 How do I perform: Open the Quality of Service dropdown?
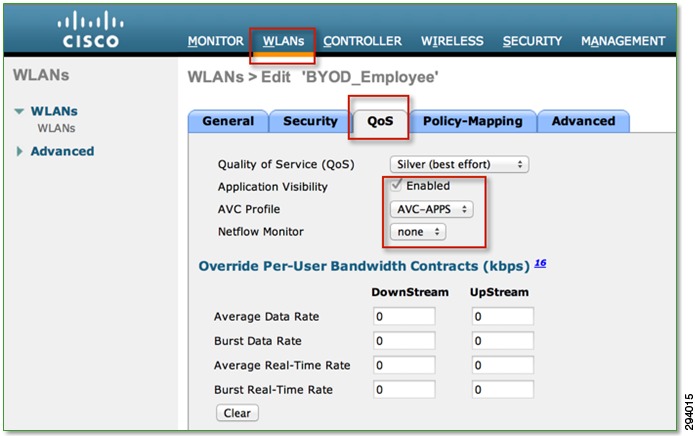(x=459, y=164)
